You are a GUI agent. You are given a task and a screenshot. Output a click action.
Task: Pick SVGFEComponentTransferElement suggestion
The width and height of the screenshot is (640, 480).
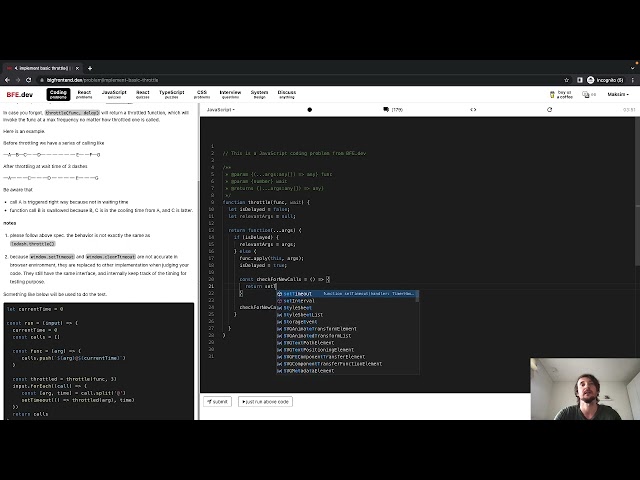pos(347,357)
